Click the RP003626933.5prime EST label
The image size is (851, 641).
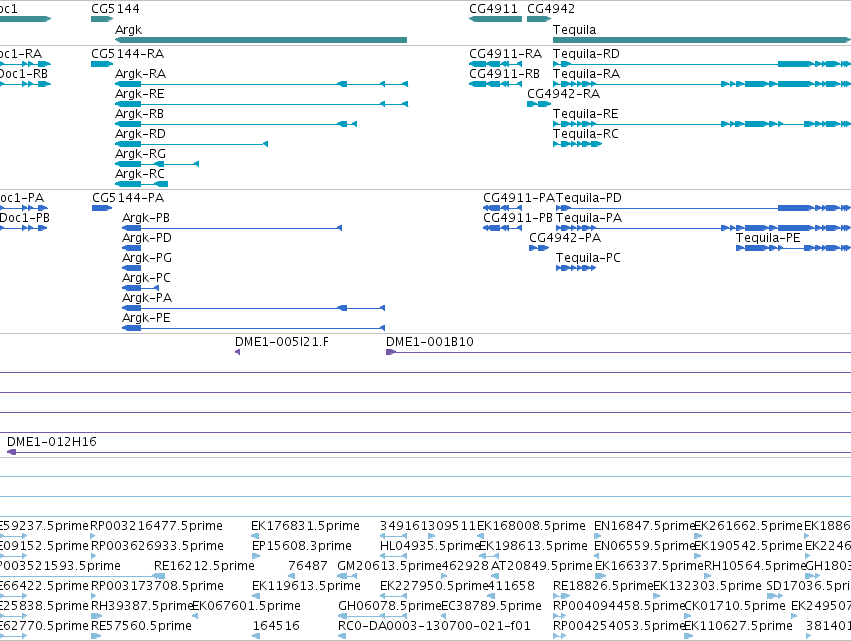click(x=157, y=546)
